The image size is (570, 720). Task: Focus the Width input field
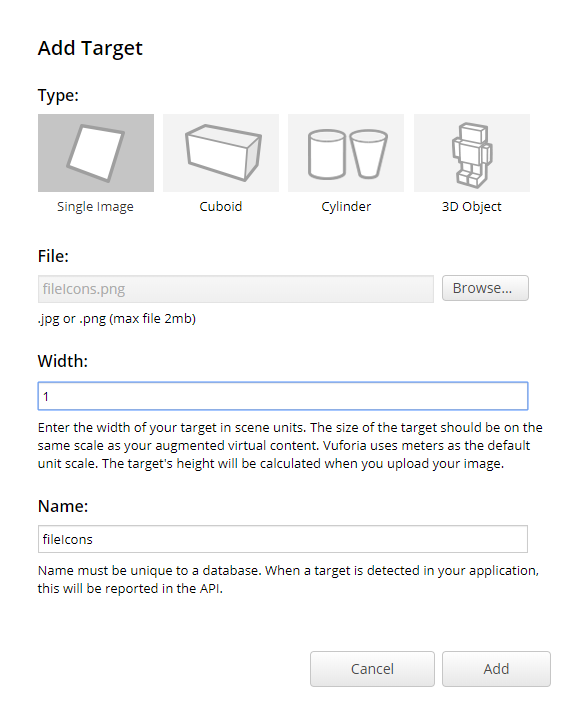283,396
